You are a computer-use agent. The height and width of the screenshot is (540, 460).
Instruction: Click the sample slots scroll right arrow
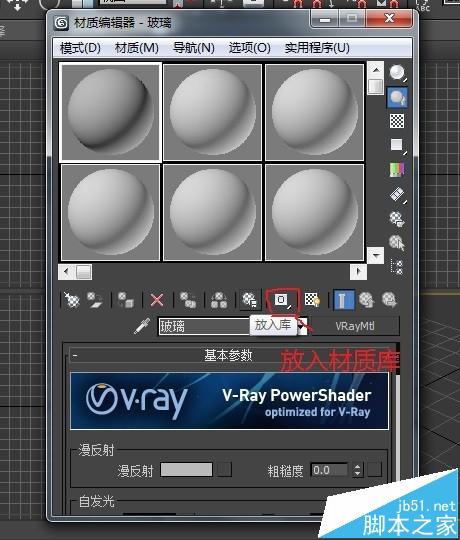[358, 272]
